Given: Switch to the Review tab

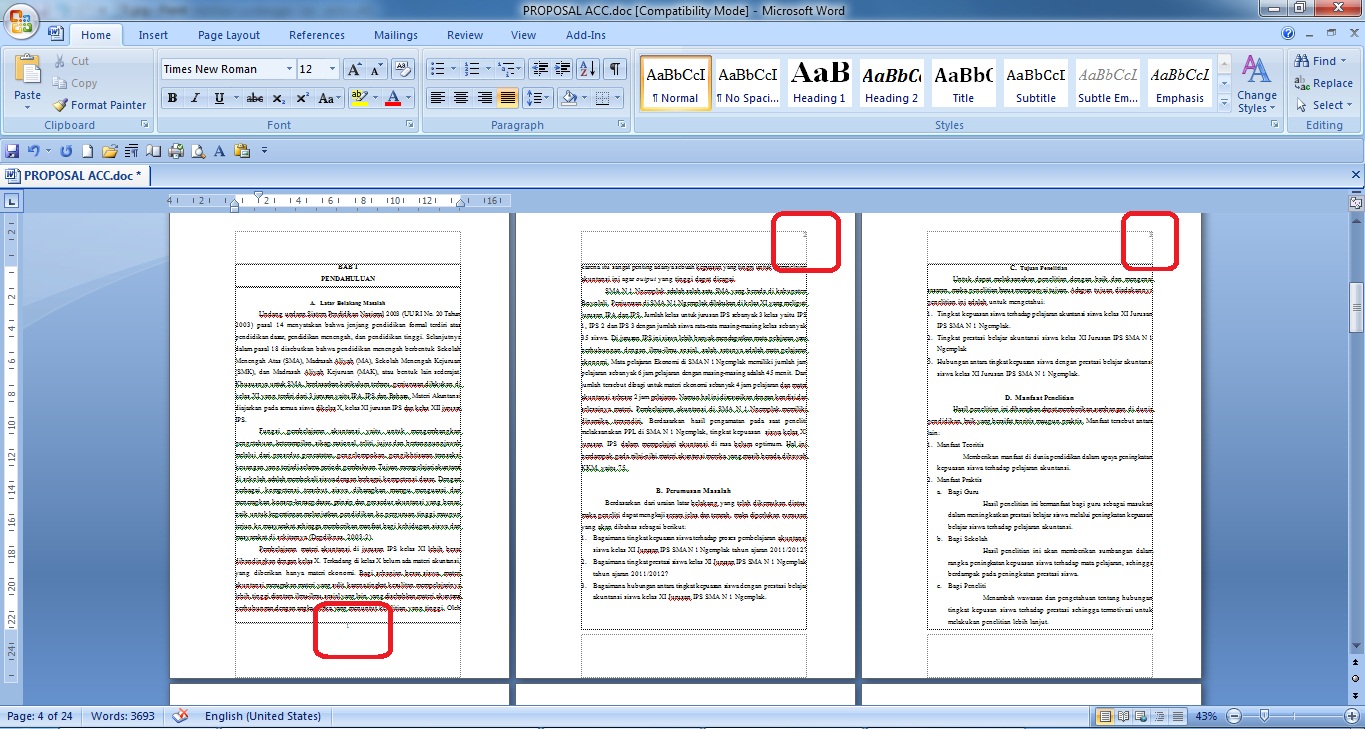Looking at the screenshot, I should pos(465,35).
